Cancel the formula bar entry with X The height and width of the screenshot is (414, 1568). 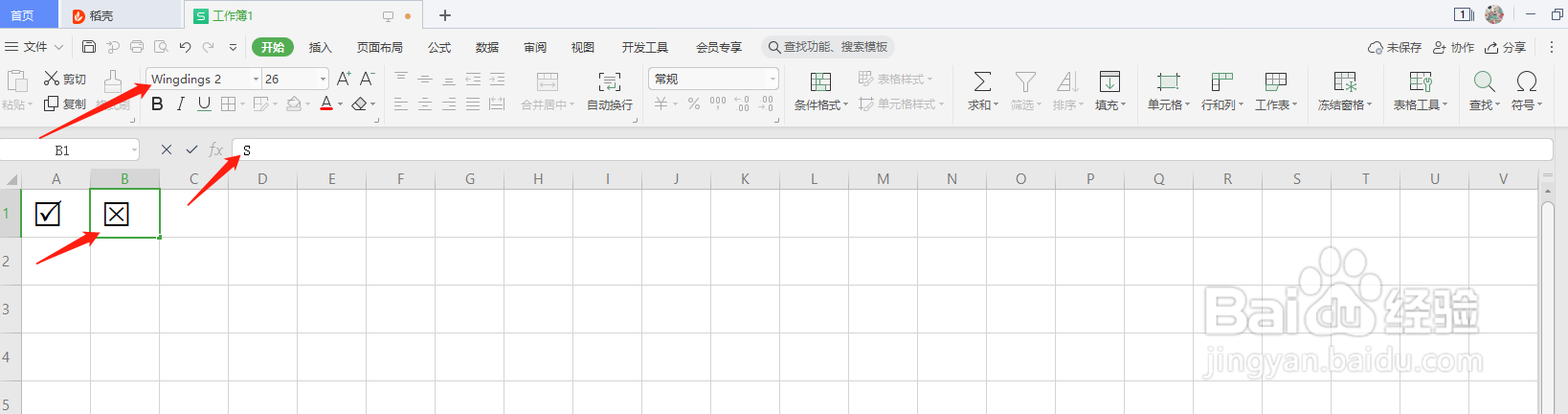point(167,149)
